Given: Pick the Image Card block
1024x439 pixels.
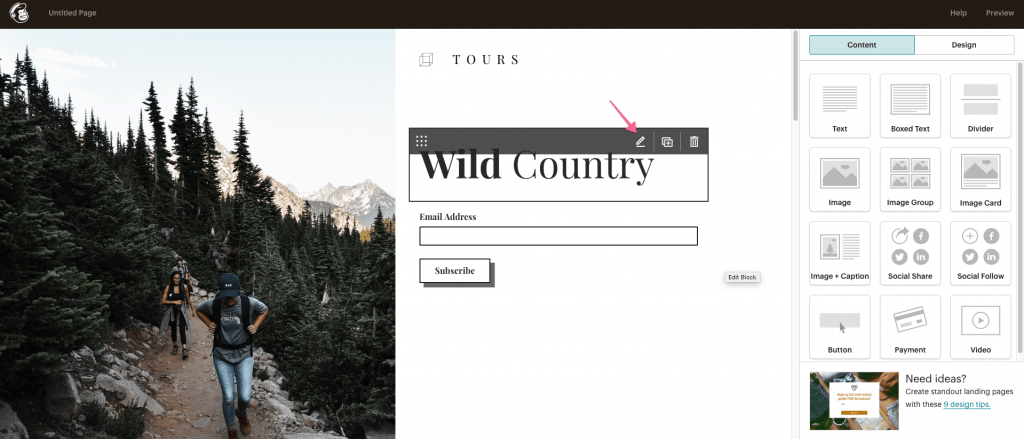Looking at the screenshot, I should (980, 179).
